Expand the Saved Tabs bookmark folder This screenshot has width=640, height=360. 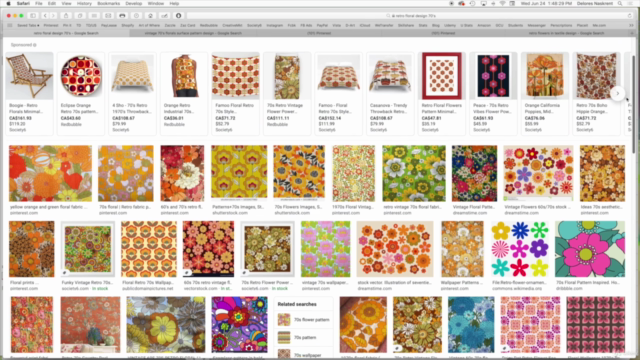point(28,25)
